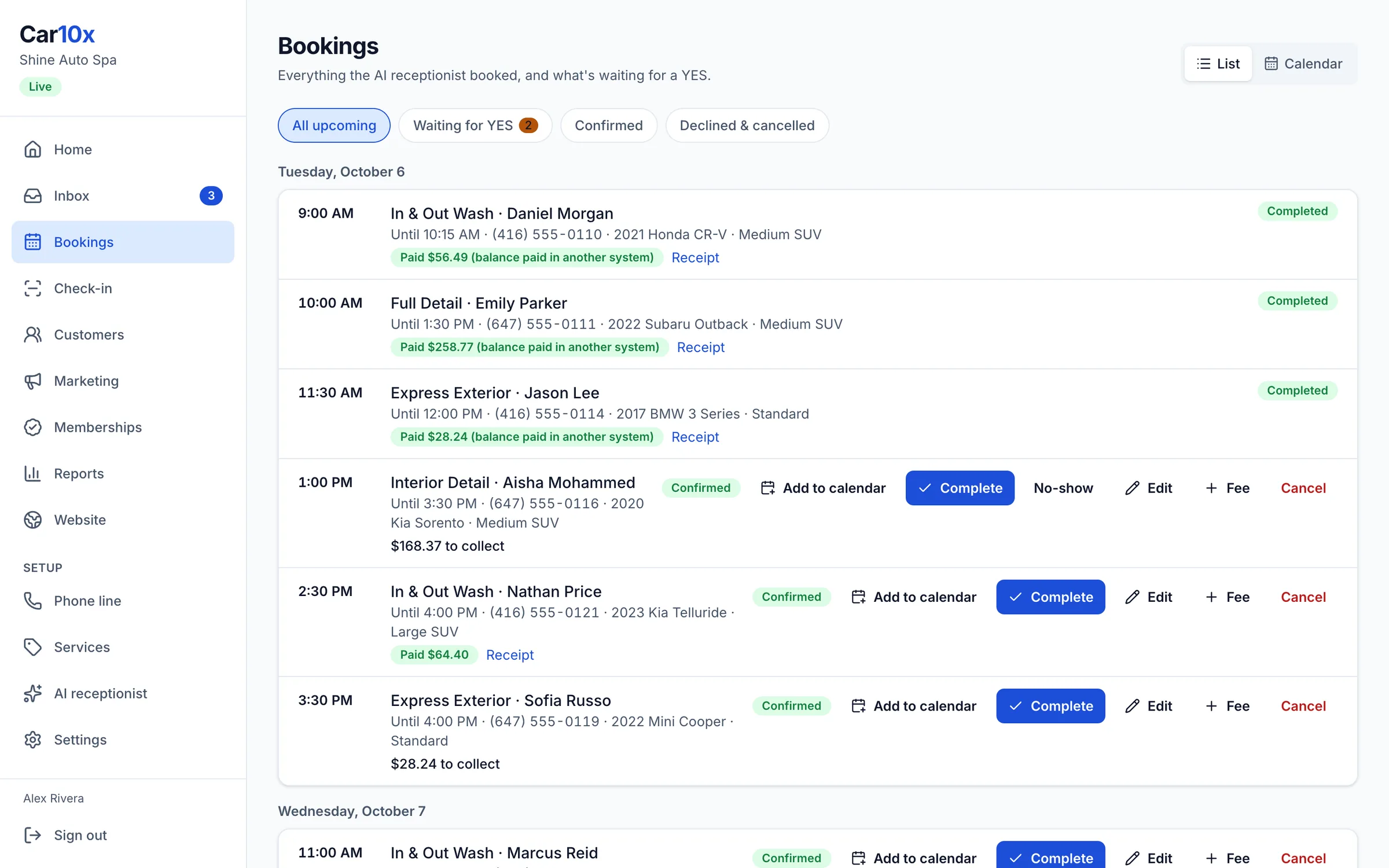
Task: Open Jason Lee's Receipt link
Action: click(x=695, y=437)
